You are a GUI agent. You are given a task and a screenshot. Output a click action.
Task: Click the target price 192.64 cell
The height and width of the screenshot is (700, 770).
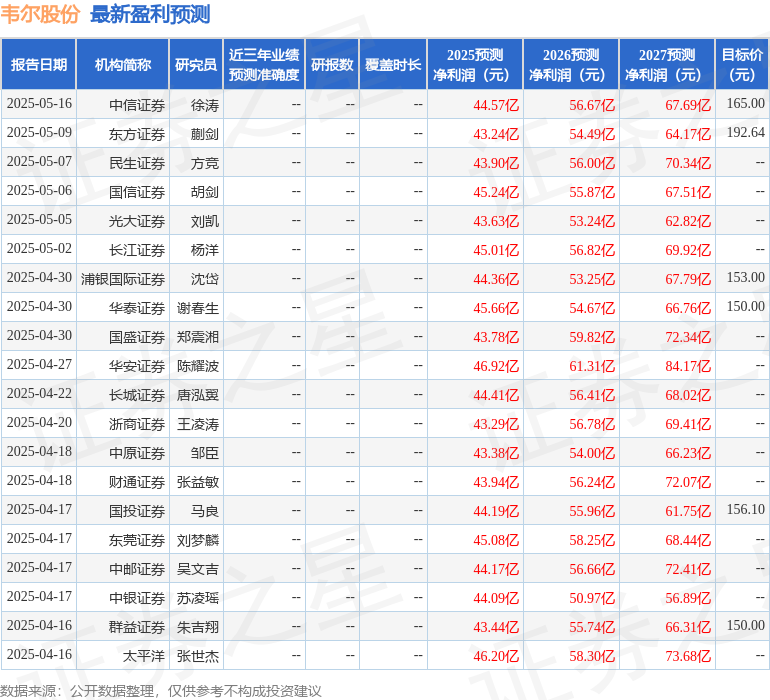(x=745, y=133)
